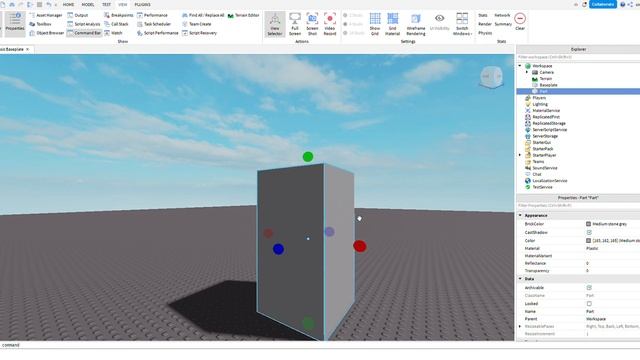This screenshot has width=640, height=360.
Task: Select the 4 Studs grid option
Action: pos(353,24)
